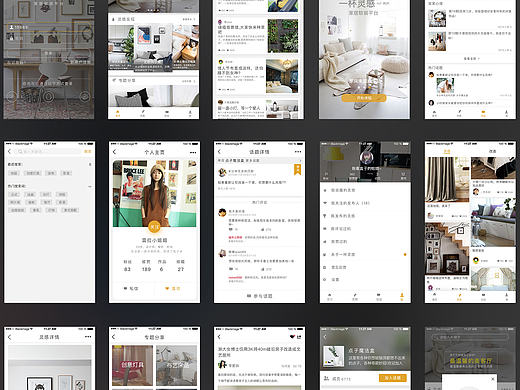Tap pencil tab icon on account screen
Viewport: 520px width, 390px height.
point(355,296)
